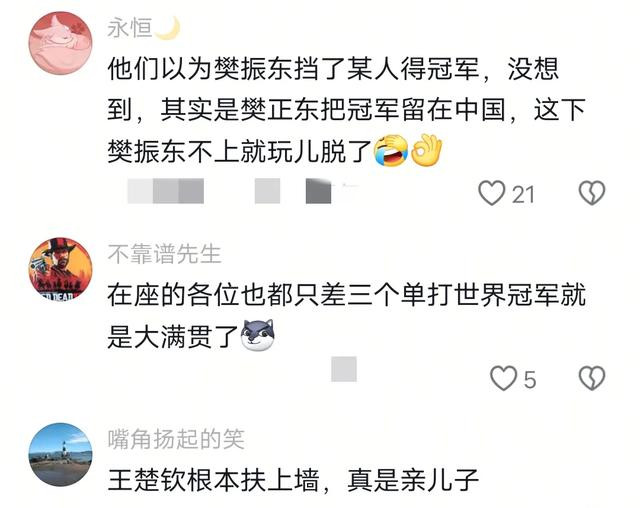Image resolution: width=640 pixels, height=508 pixels.
Task: Click the like count 5
Action: 529,380
